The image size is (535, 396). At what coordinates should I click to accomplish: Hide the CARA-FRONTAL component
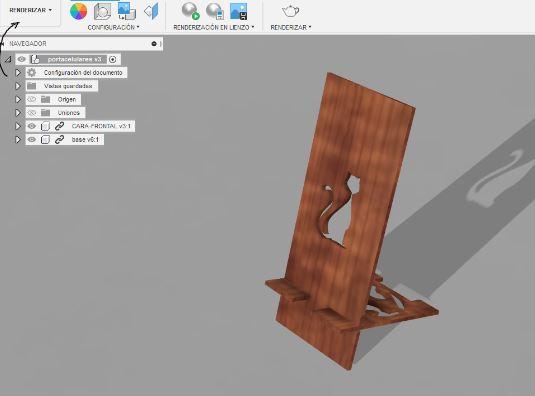pyautogui.click(x=32, y=126)
